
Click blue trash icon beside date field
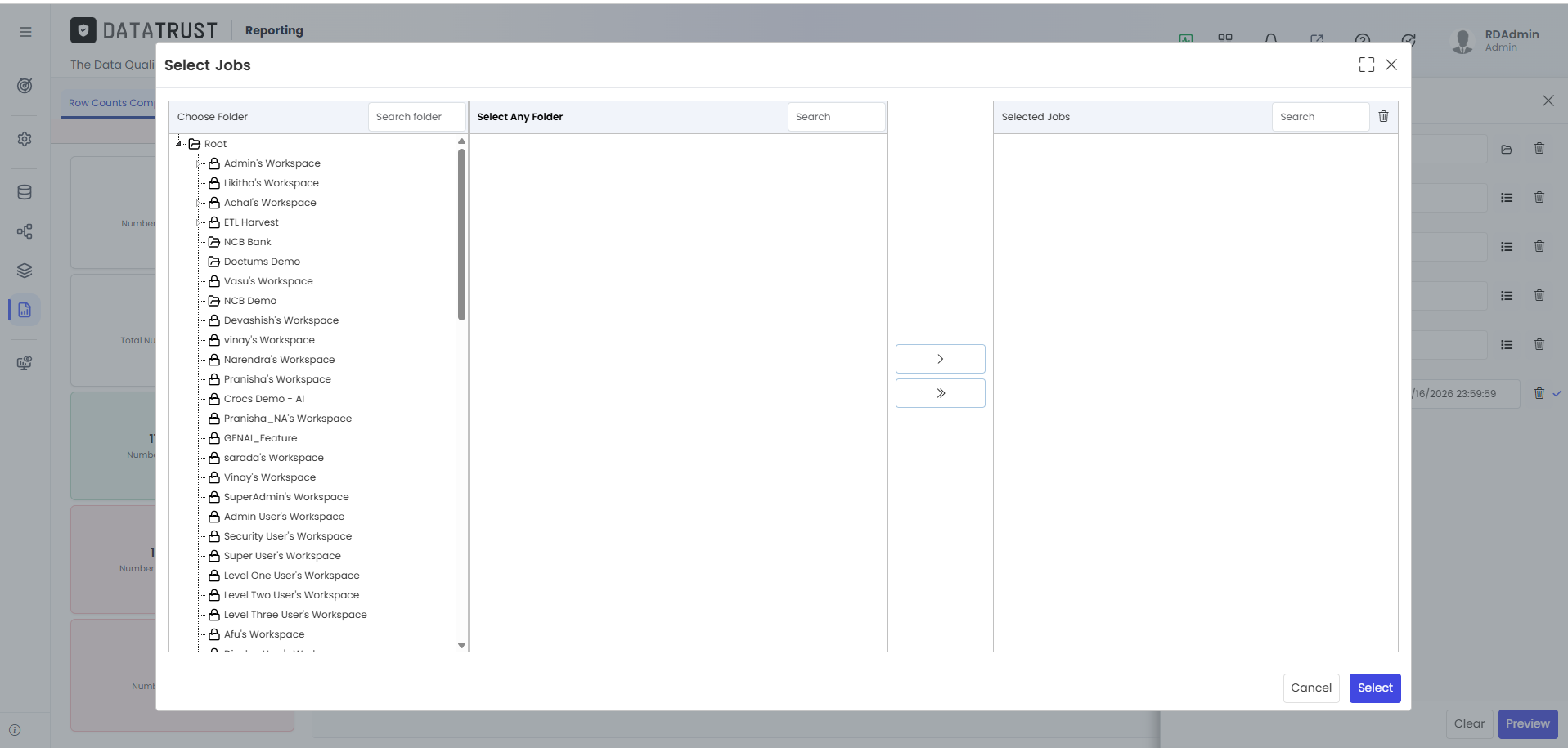tap(1539, 393)
